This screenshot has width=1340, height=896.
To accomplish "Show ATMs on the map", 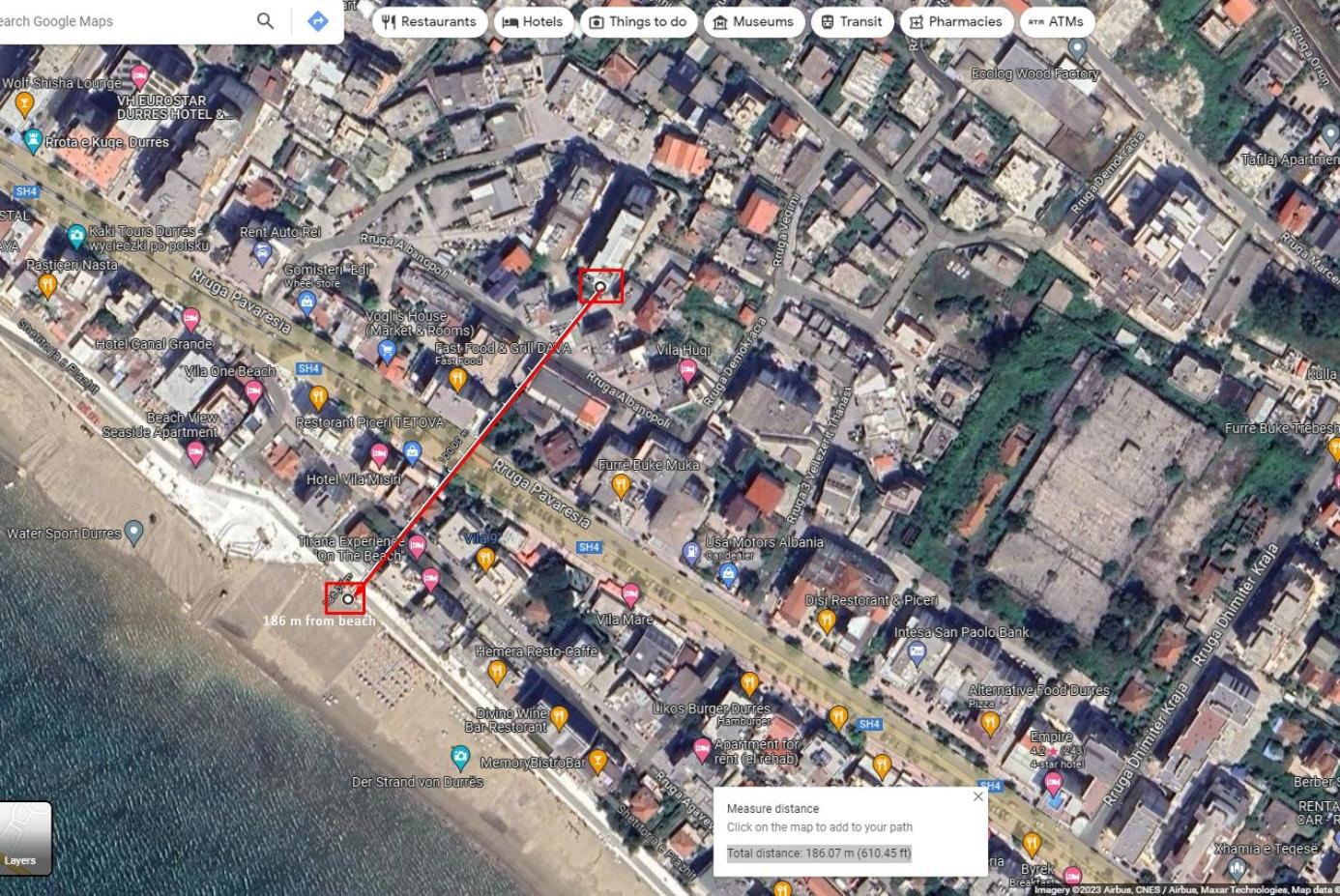I will 1056,21.
